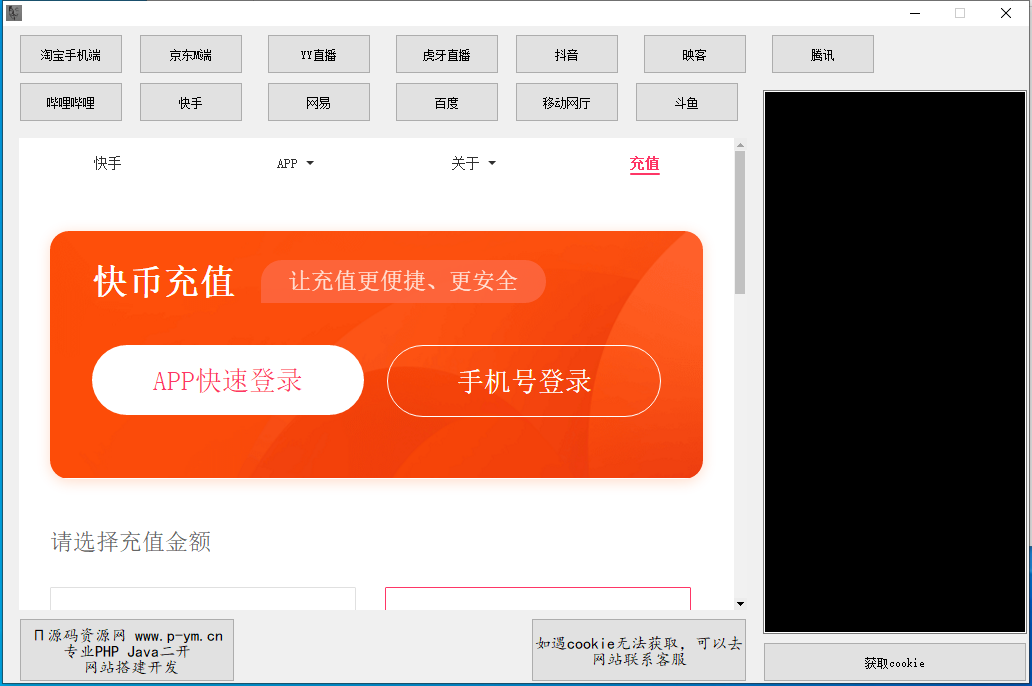Select the pink-outlined recharge amount box
The width and height of the screenshot is (1032, 686).
click(x=538, y=598)
